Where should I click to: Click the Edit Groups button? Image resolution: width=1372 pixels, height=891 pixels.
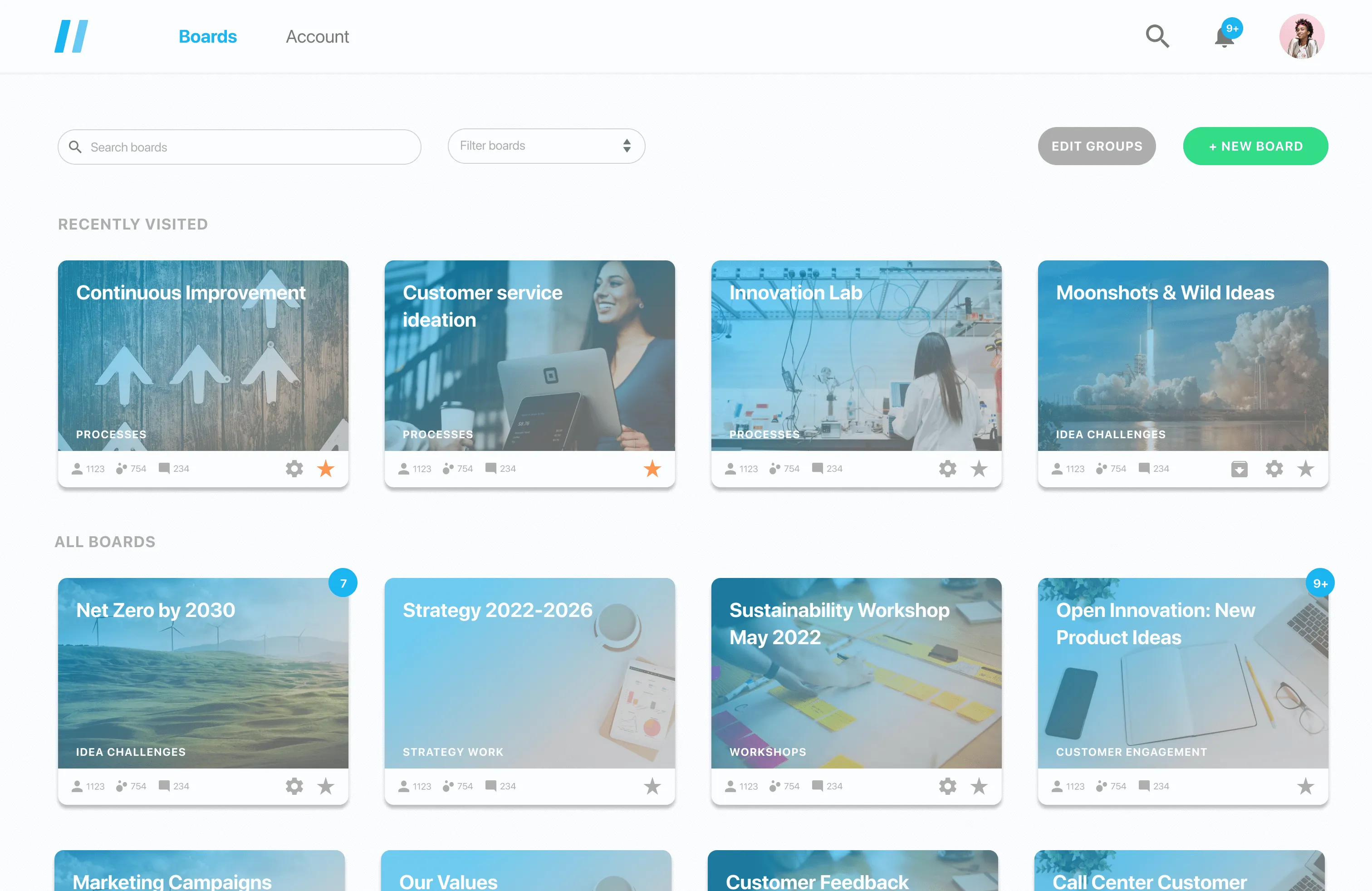coord(1097,146)
